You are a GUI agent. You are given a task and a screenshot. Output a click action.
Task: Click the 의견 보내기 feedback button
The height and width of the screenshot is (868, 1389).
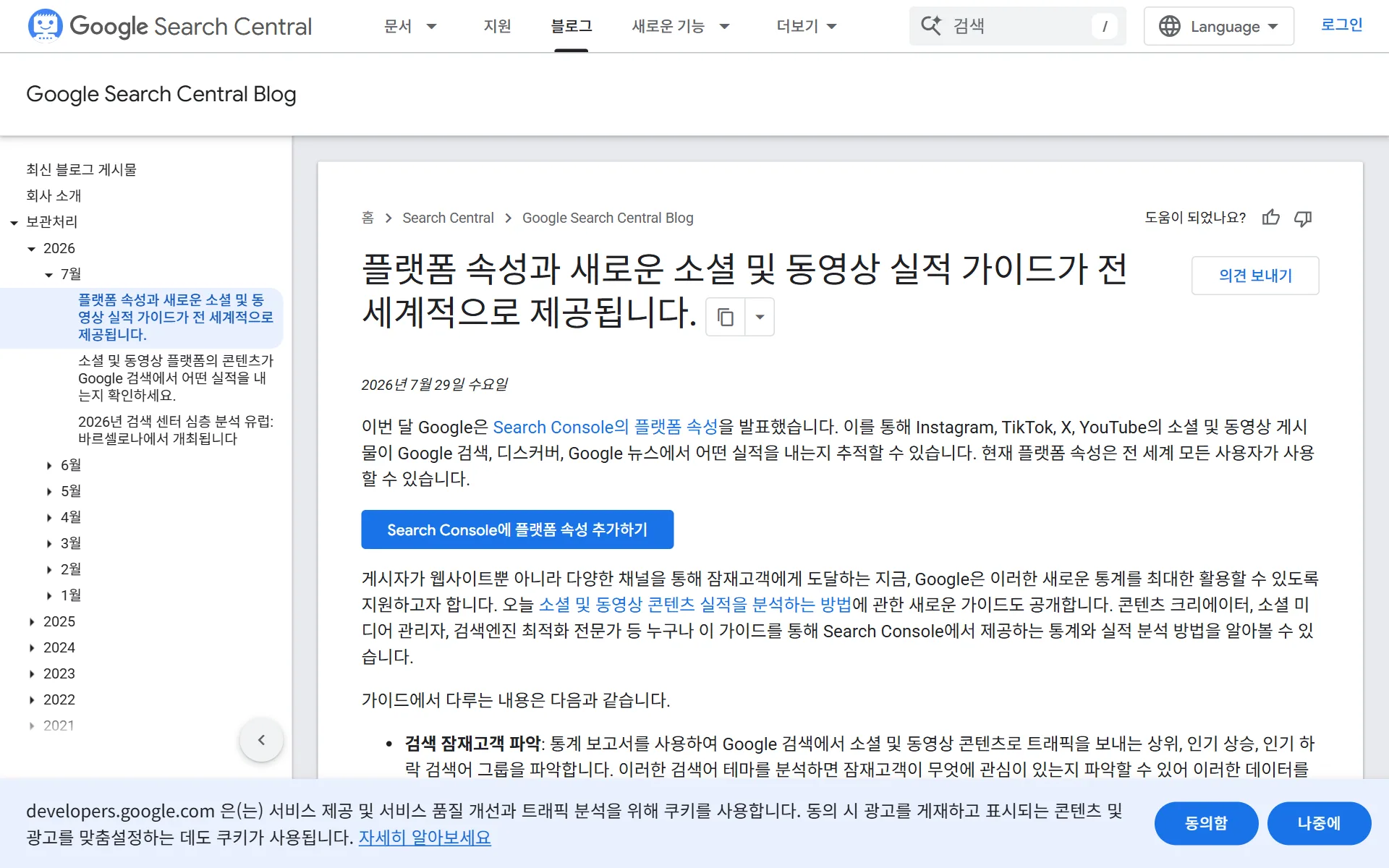tap(1255, 276)
